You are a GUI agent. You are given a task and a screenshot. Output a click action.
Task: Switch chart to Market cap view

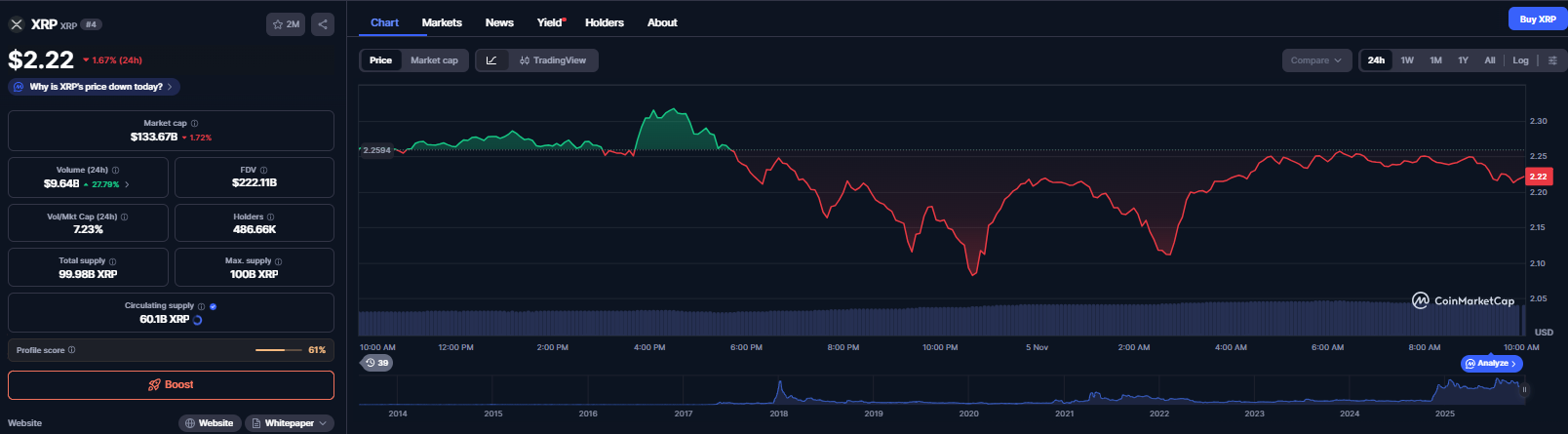point(434,60)
